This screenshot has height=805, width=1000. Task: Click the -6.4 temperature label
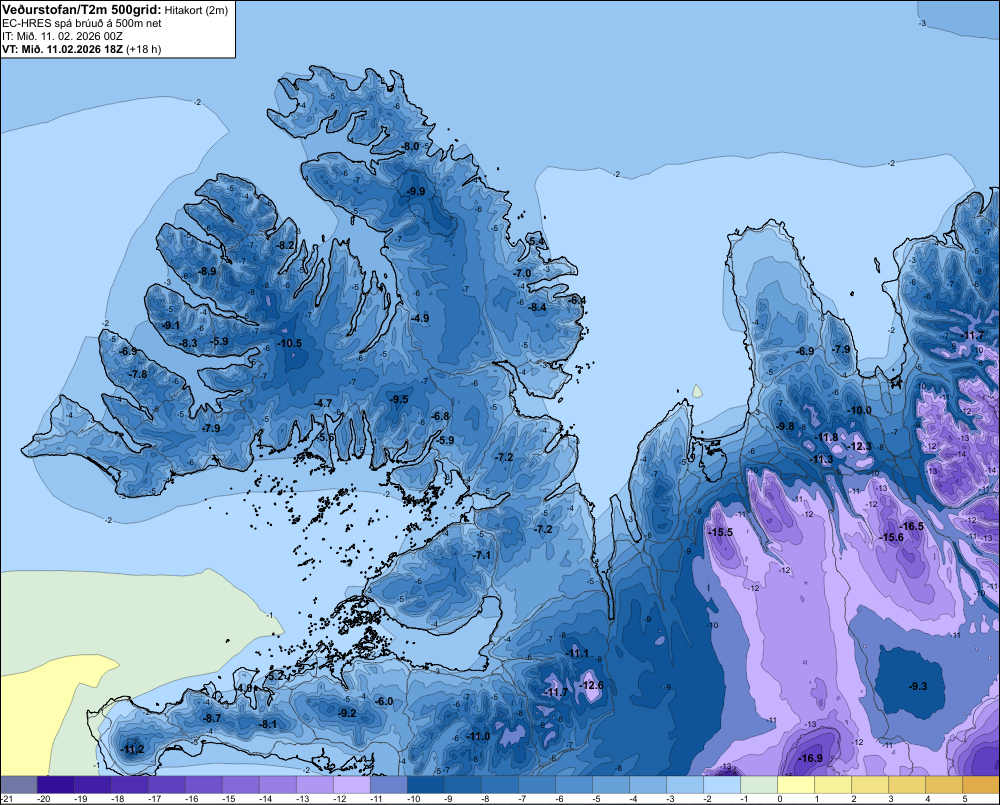[x=577, y=300]
